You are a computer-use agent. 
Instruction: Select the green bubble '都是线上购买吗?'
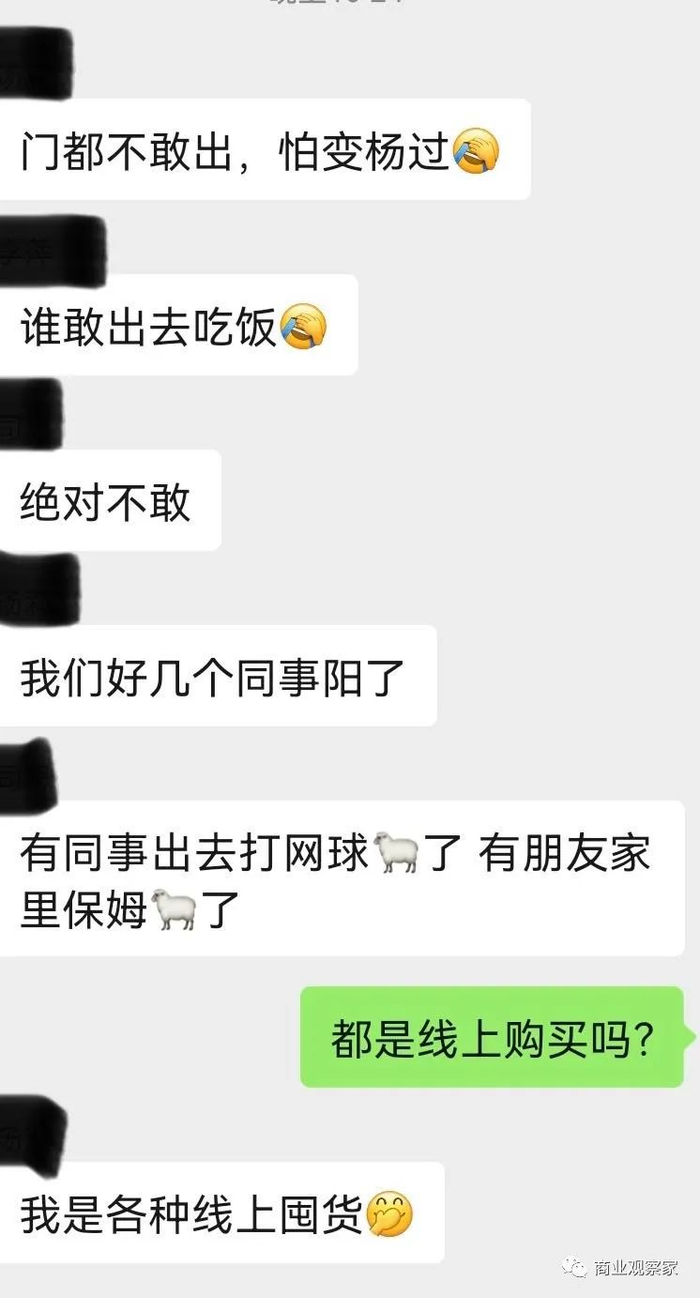tap(492, 1039)
